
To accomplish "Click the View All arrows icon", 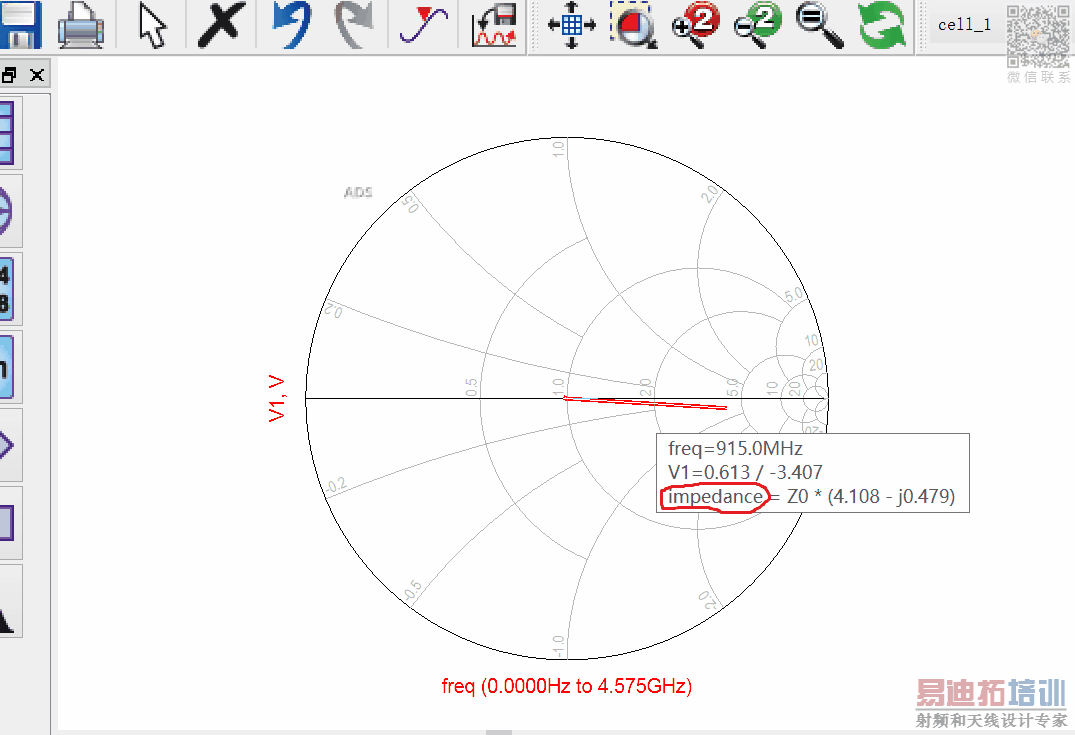I will pyautogui.click(x=572, y=25).
